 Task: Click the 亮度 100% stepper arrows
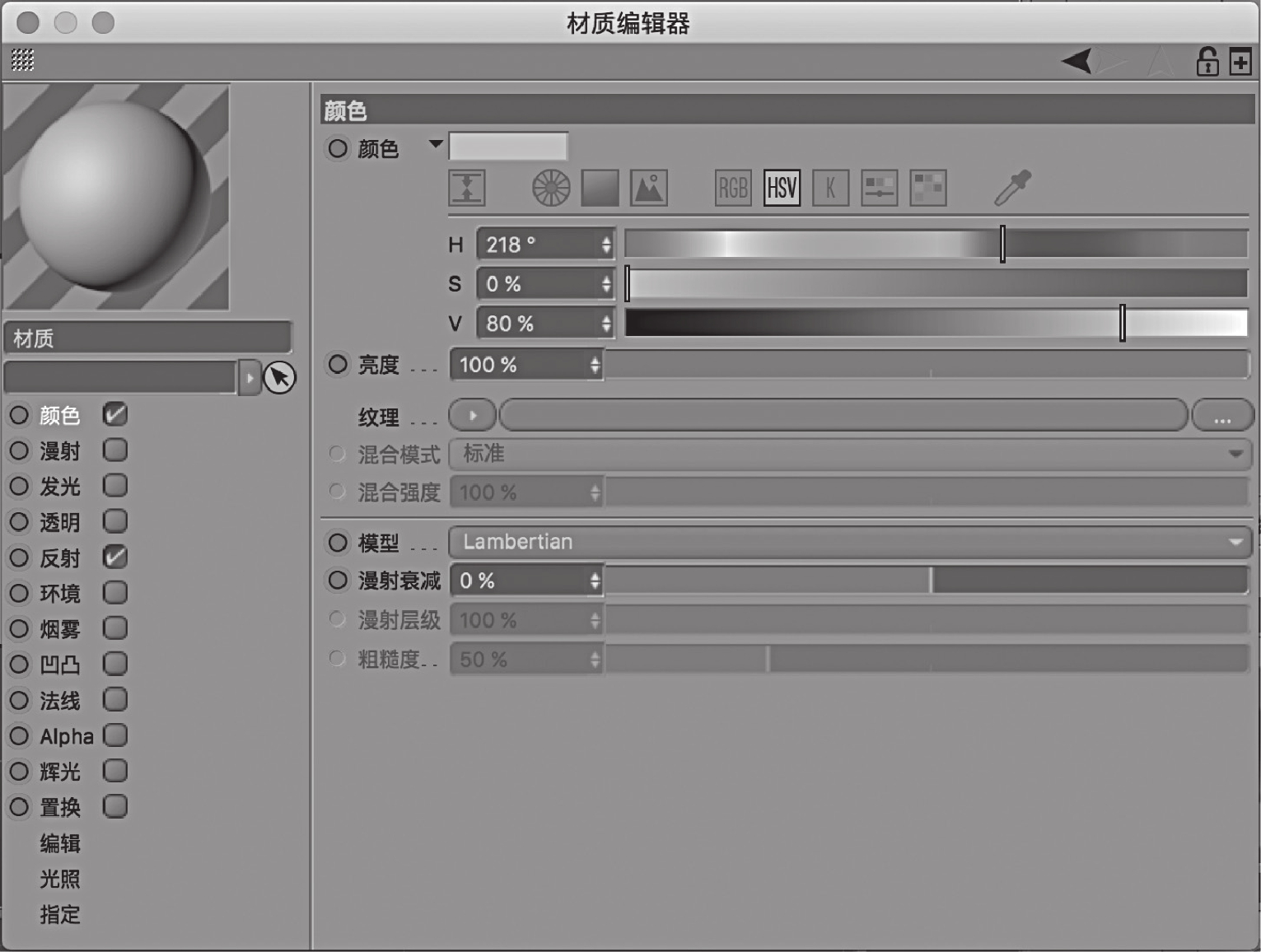pos(595,365)
